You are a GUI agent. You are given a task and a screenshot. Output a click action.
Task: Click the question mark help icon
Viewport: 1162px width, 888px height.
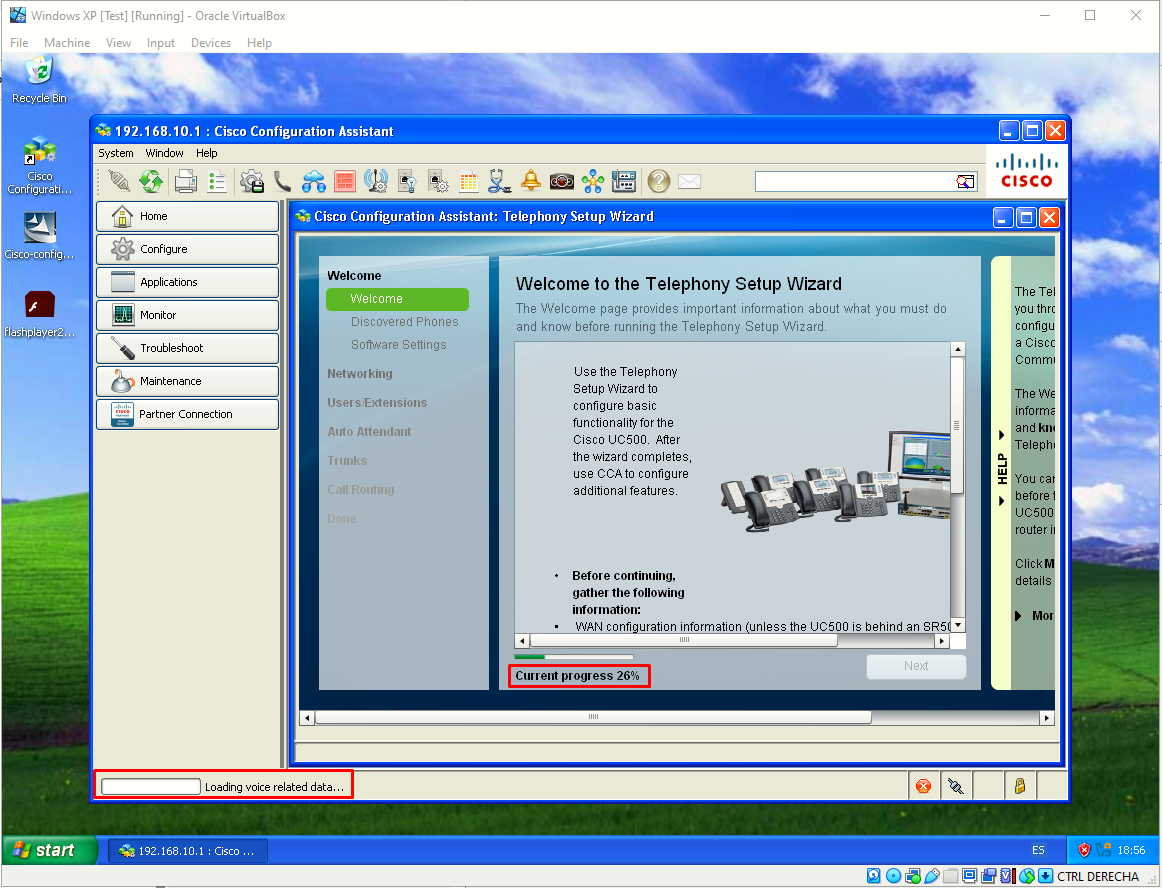click(658, 181)
